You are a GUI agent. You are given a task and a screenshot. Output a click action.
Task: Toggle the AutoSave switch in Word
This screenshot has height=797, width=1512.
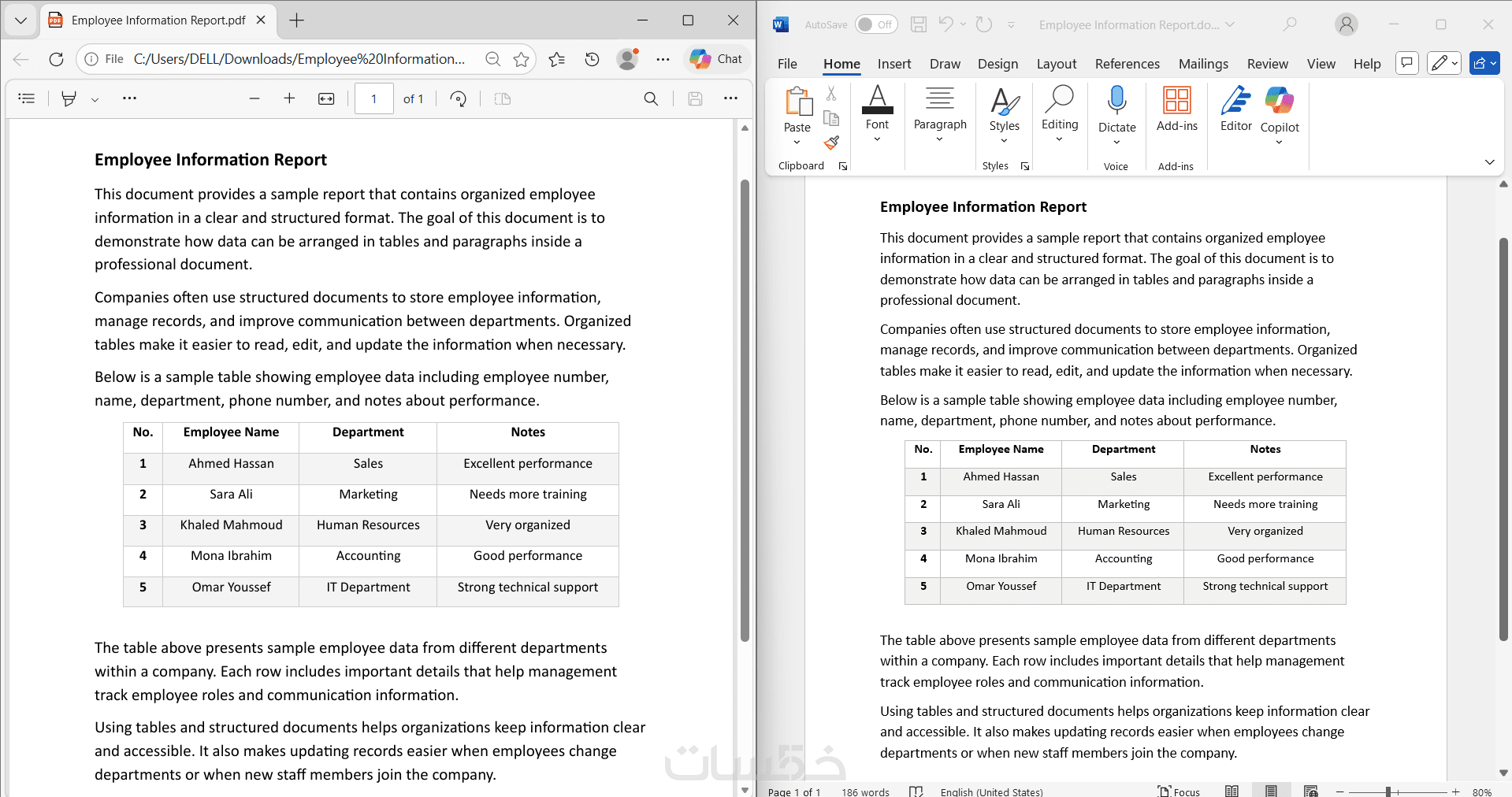coord(877,24)
